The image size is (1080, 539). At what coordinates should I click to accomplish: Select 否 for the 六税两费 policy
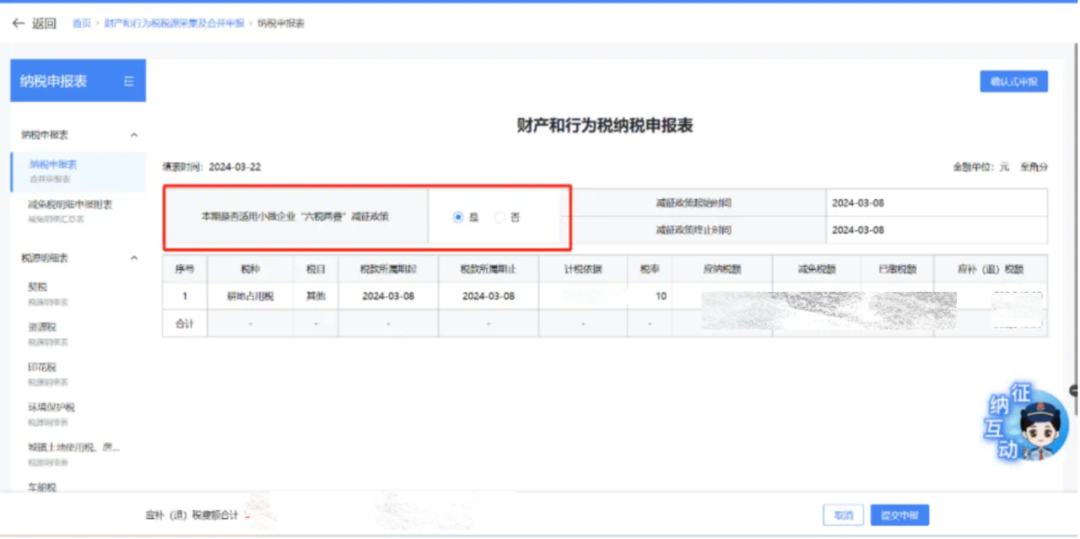click(501, 217)
